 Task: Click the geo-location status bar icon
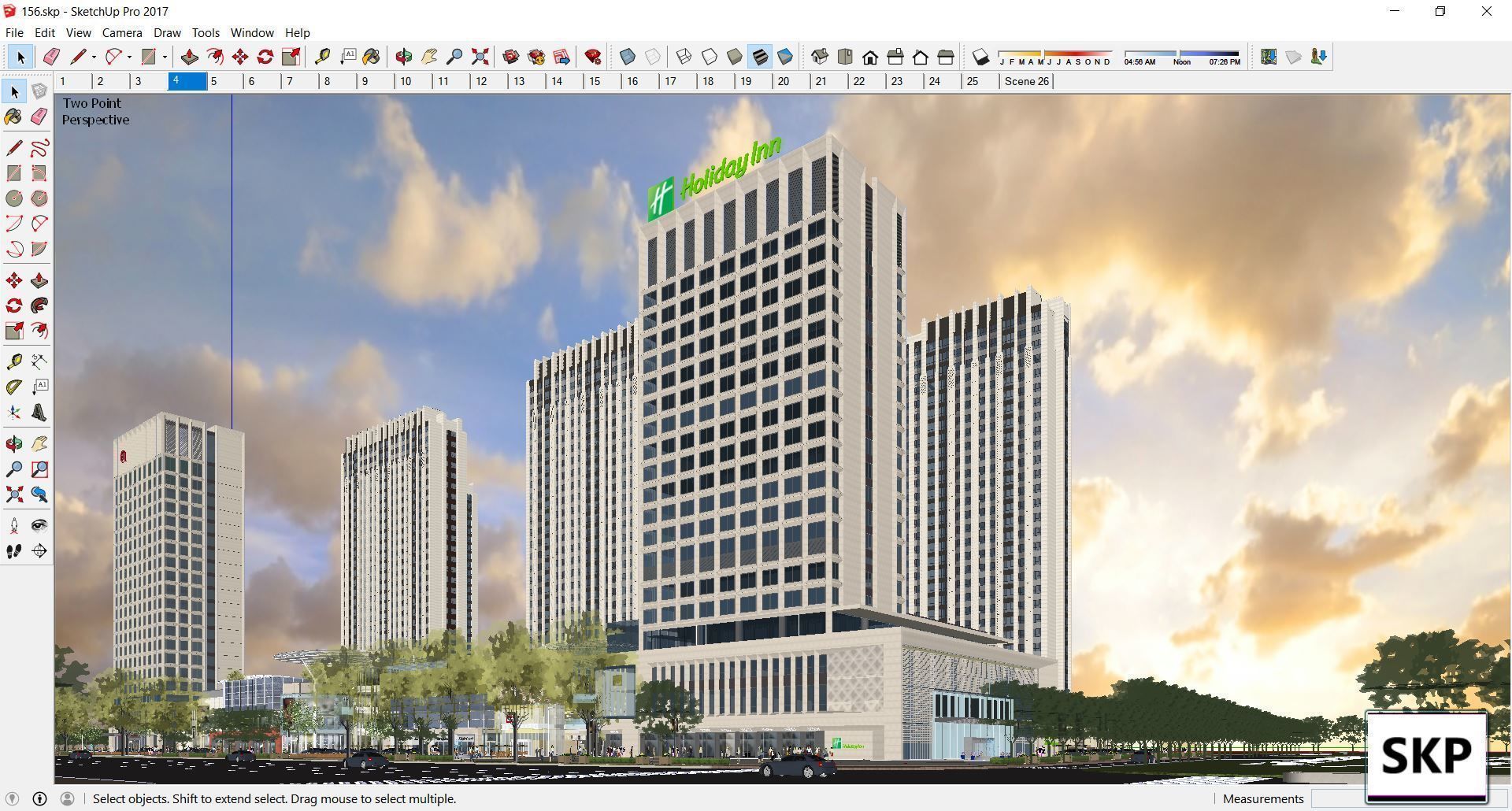pyautogui.click(x=12, y=798)
